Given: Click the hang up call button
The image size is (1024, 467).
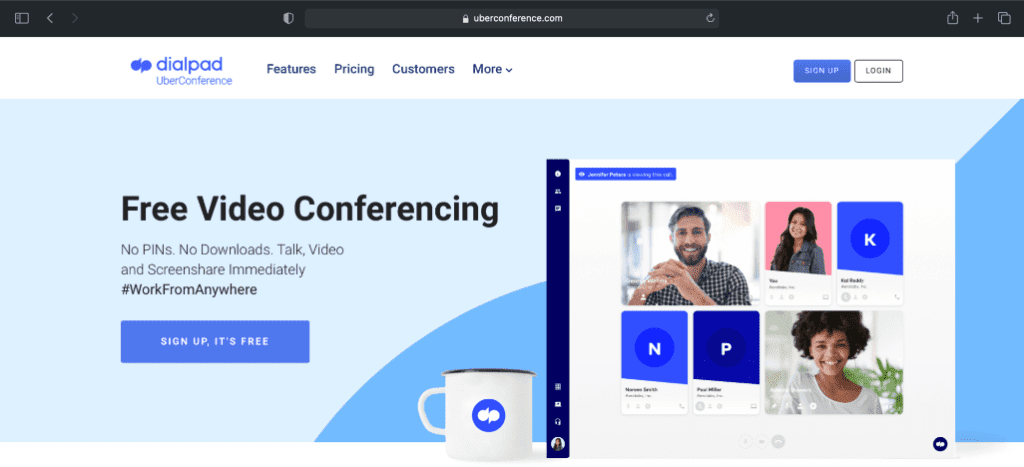Looking at the screenshot, I should pos(778,442).
